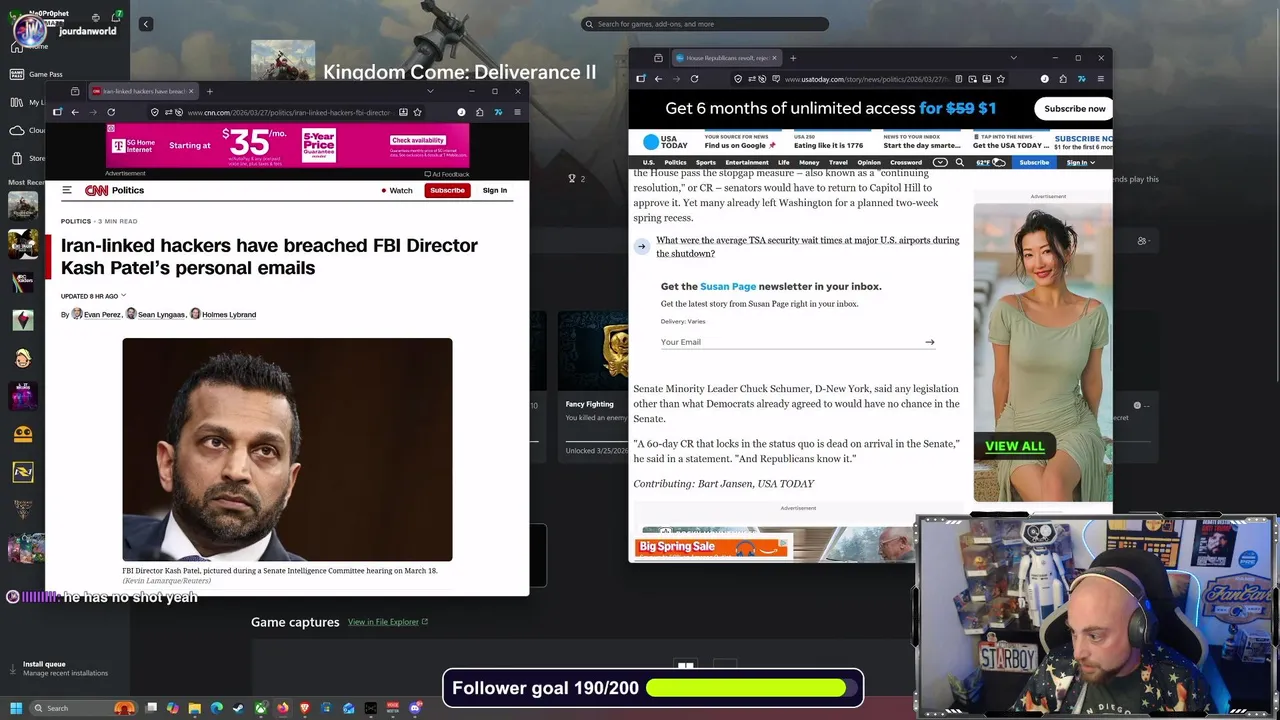Image resolution: width=1280 pixels, height=720 pixels.
Task: Open Entertainment section in USA Today nav
Action: [x=747, y=162]
